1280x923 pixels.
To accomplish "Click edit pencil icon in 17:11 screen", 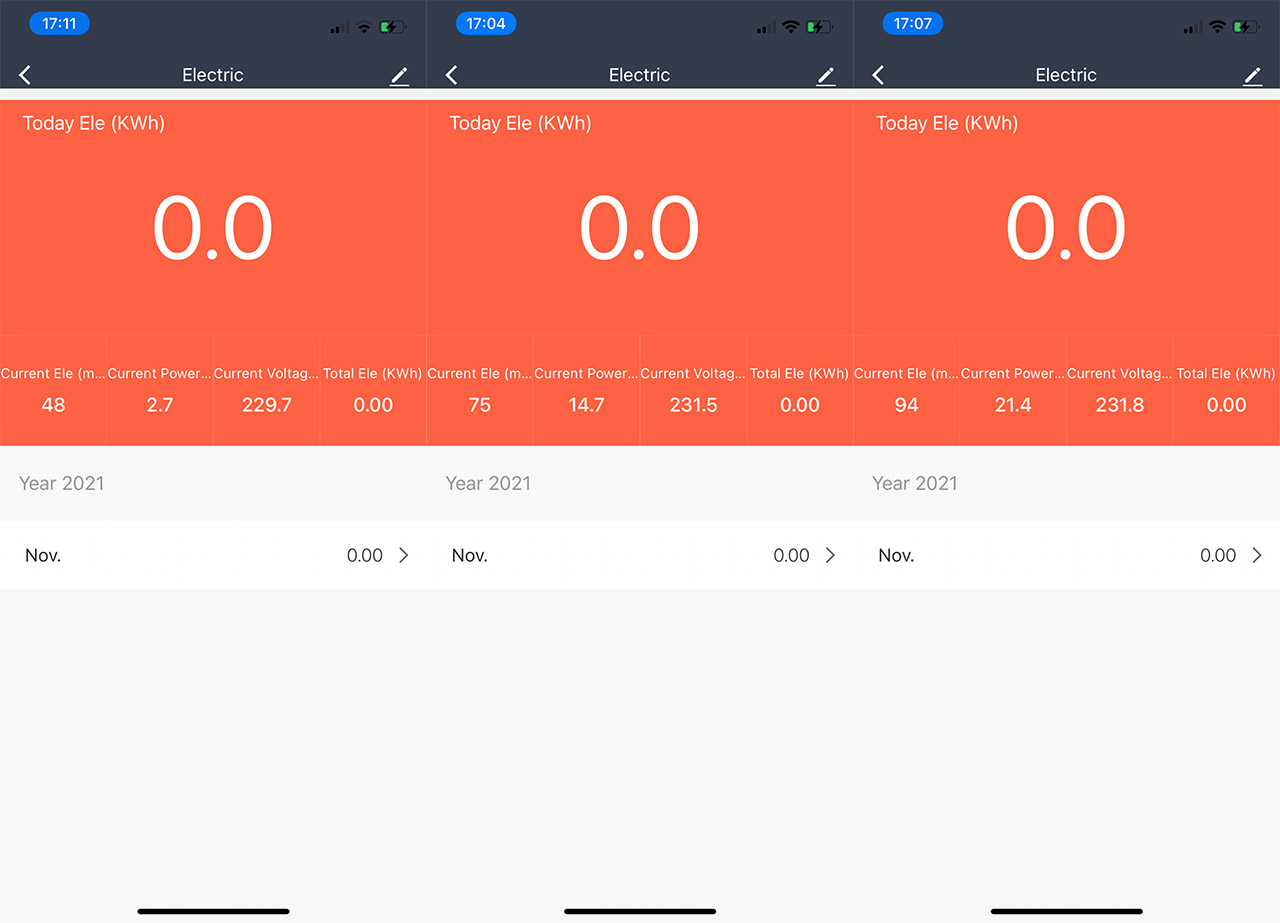I will pyautogui.click(x=399, y=76).
